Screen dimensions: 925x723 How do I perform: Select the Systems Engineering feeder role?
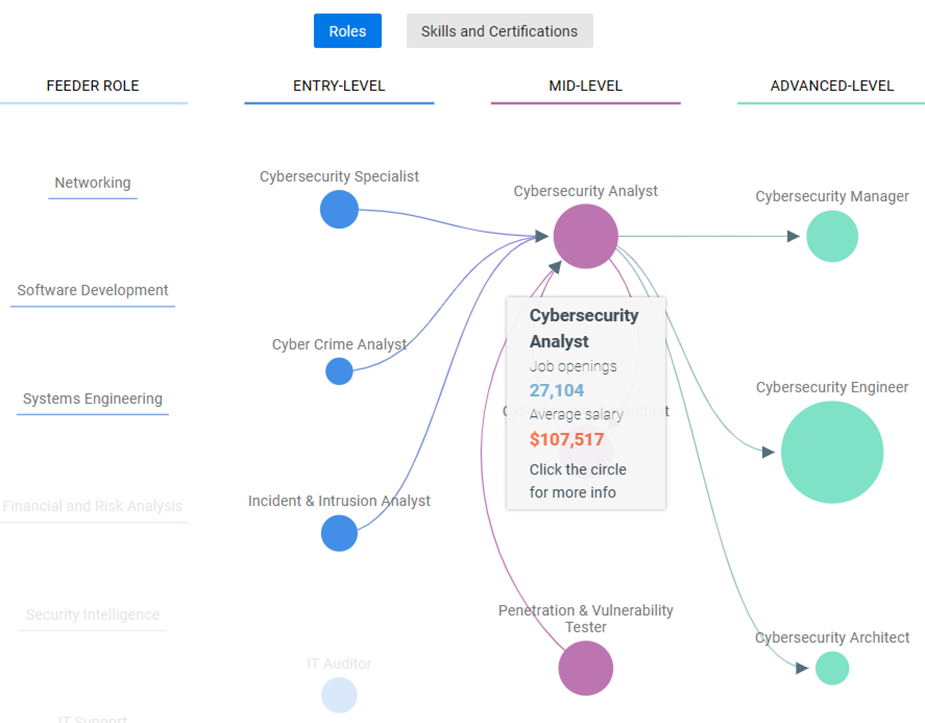[93, 399]
